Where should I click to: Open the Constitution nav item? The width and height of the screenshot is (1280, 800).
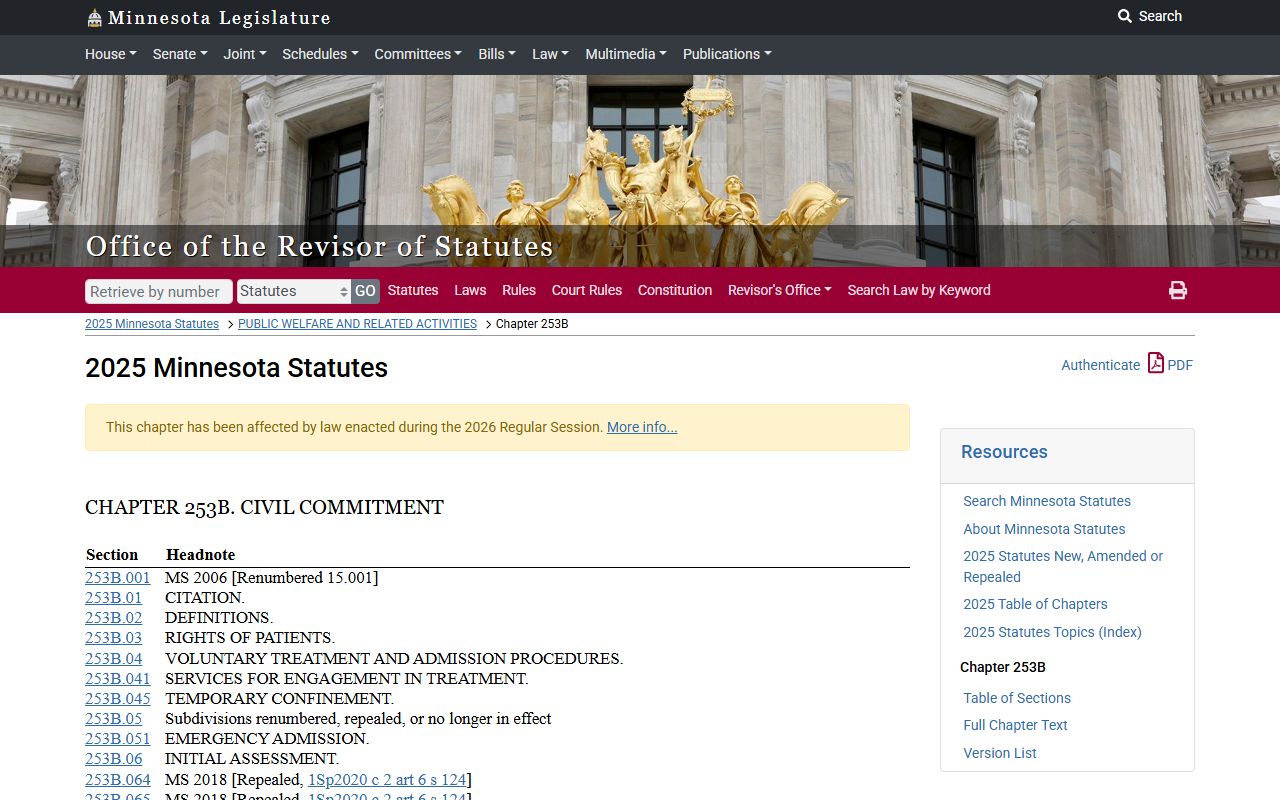tap(675, 290)
